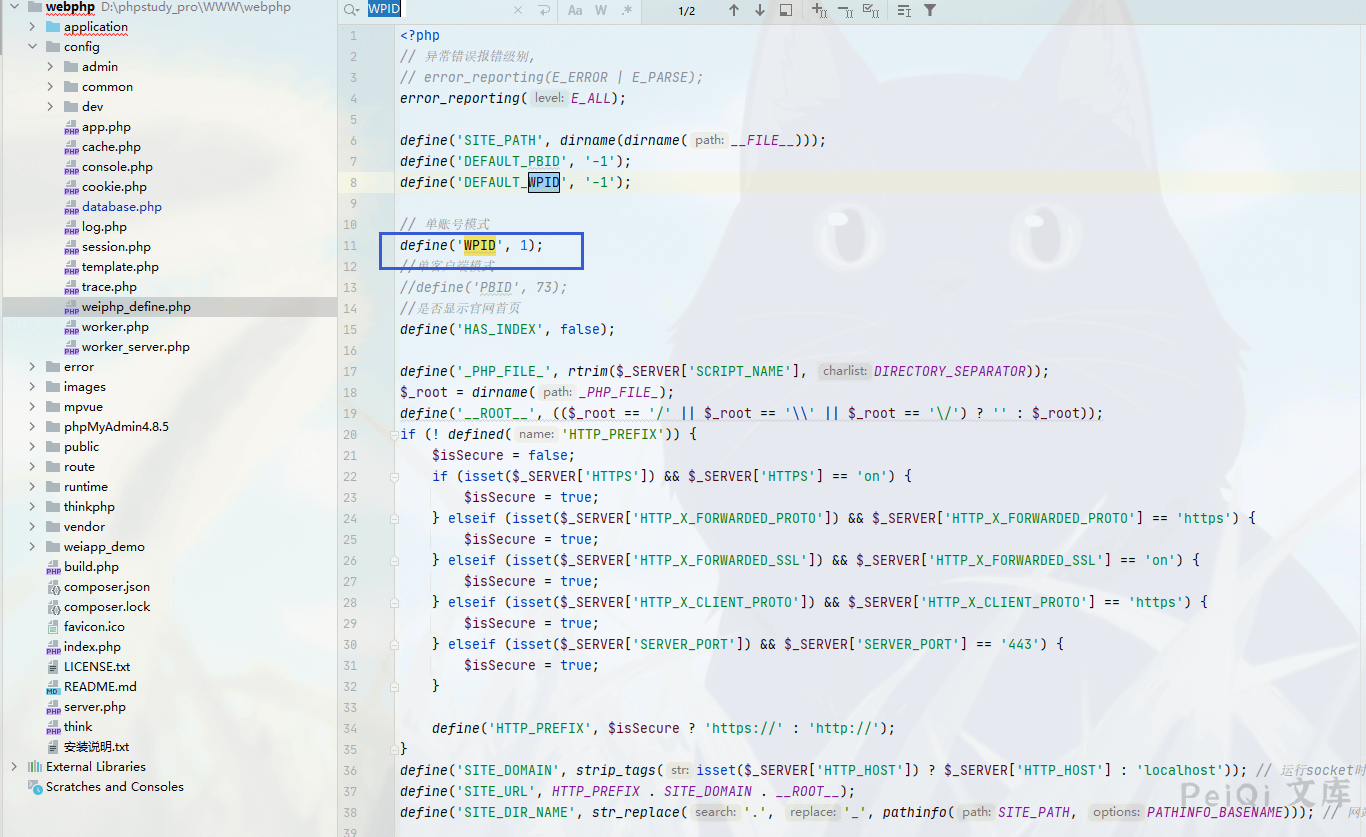Clear the WPID search text
1366x837 pixels.
(x=518, y=10)
